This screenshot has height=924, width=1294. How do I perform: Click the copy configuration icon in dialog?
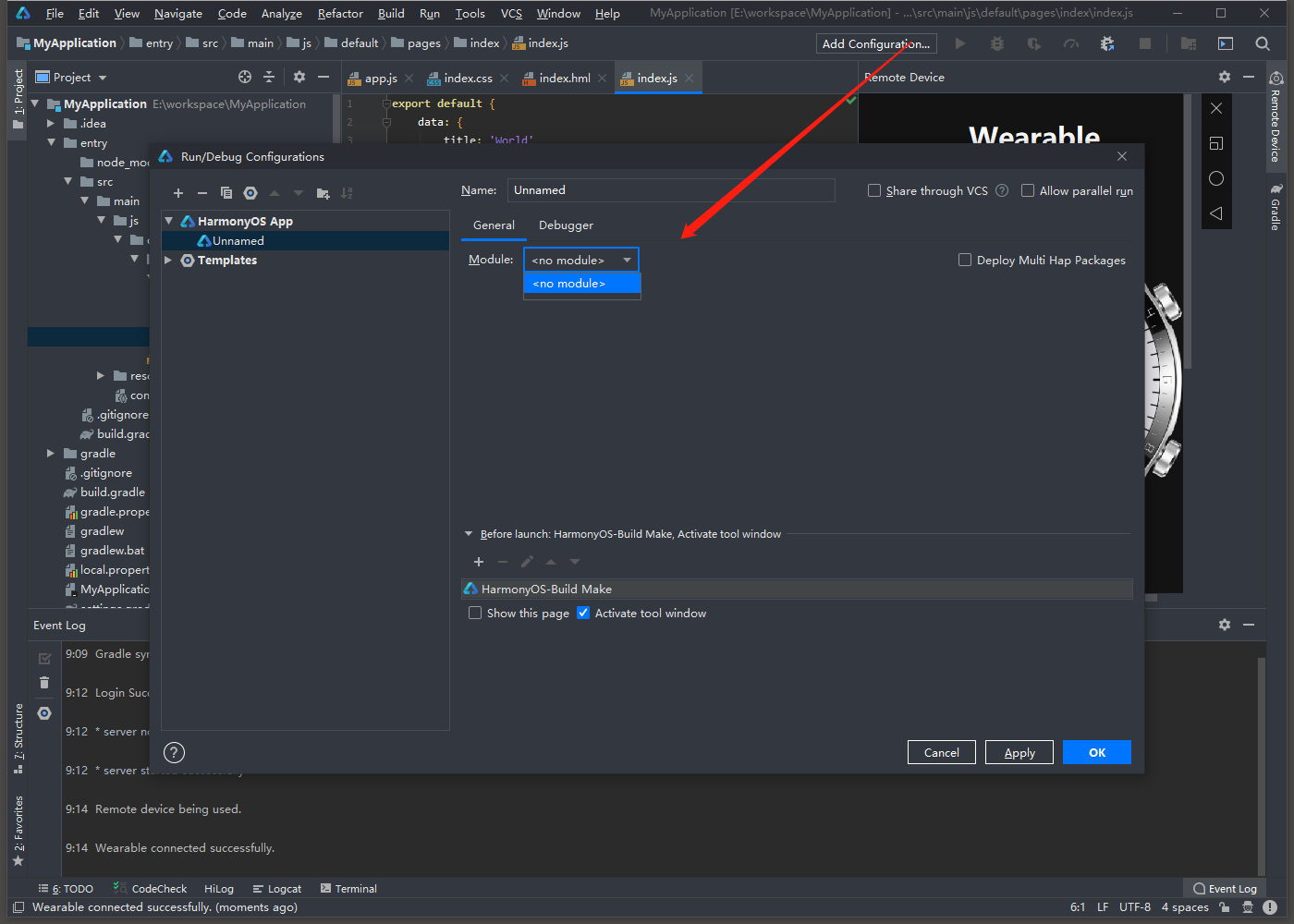(226, 193)
